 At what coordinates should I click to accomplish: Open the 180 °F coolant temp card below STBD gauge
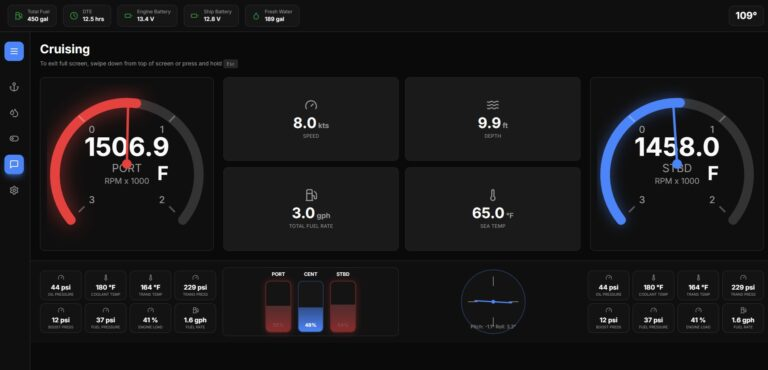click(653, 285)
